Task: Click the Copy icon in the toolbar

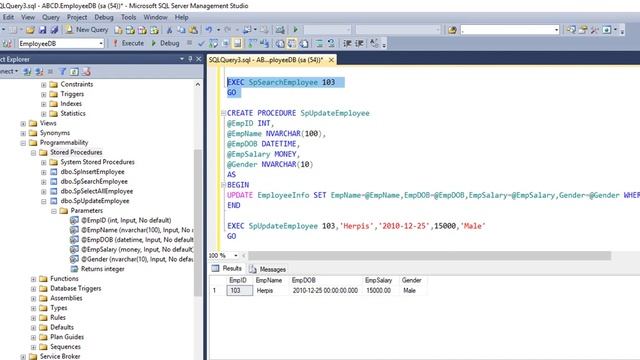Action: [x=181, y=30]
